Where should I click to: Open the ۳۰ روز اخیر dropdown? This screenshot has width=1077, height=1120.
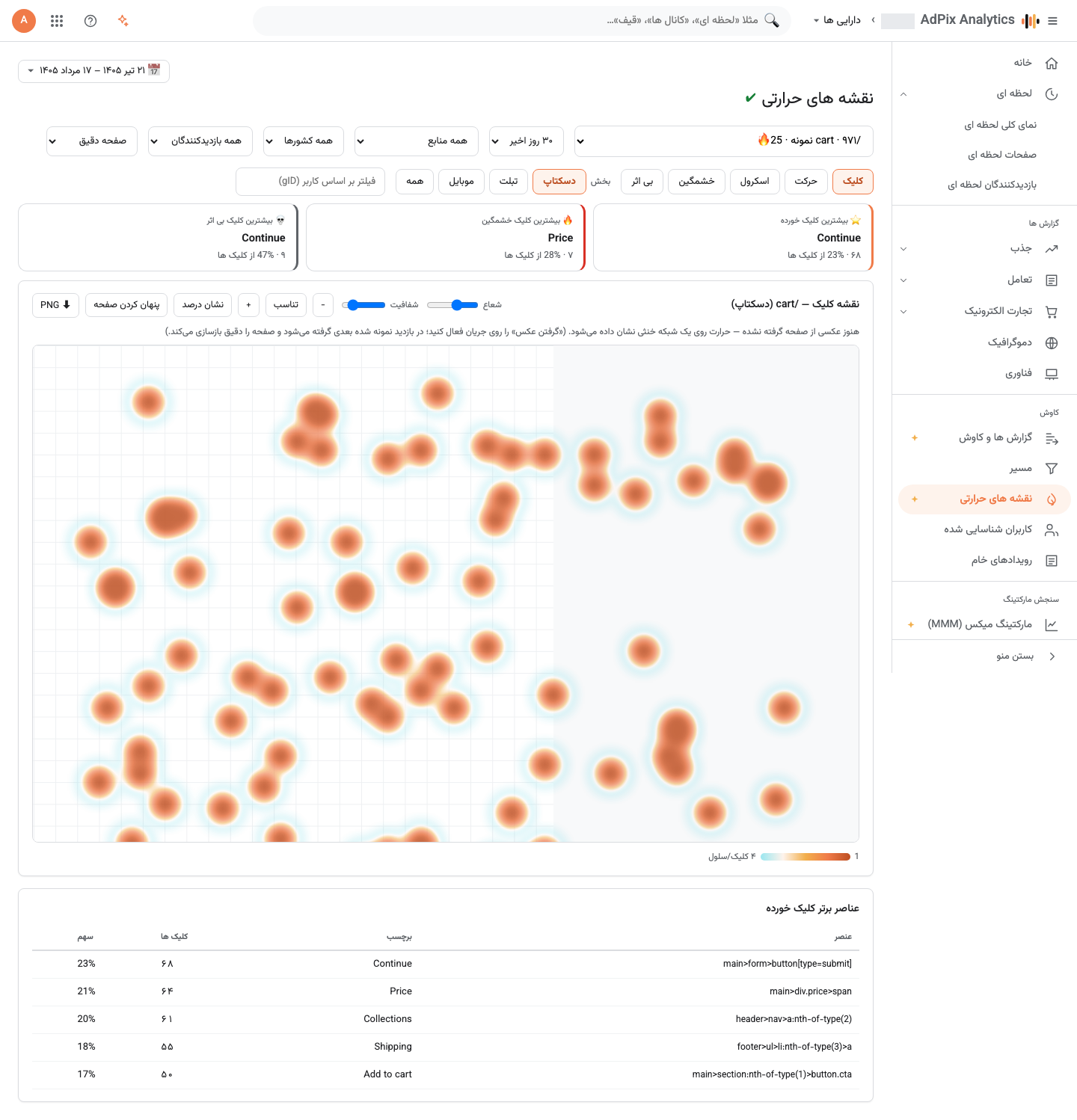pyautogui.click(x=527, y=141)
